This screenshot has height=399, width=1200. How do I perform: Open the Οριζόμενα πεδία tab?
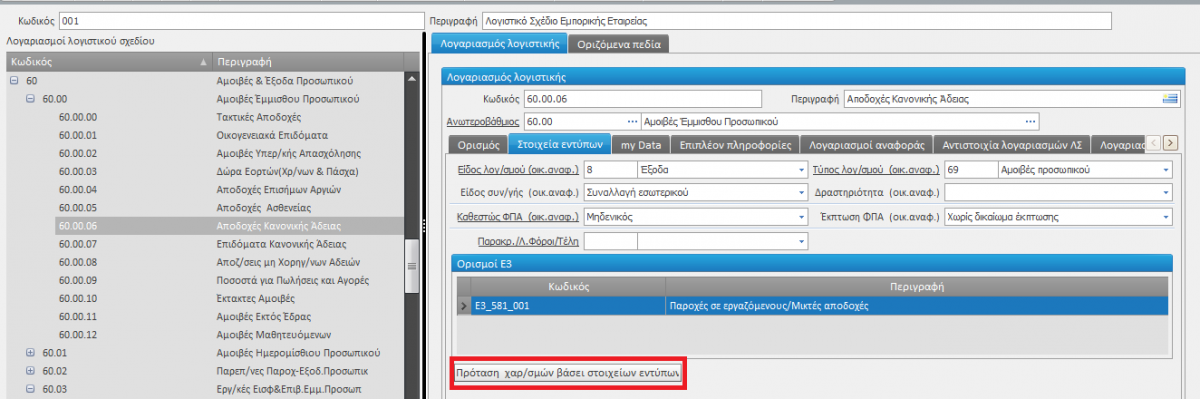click(618, 43)
